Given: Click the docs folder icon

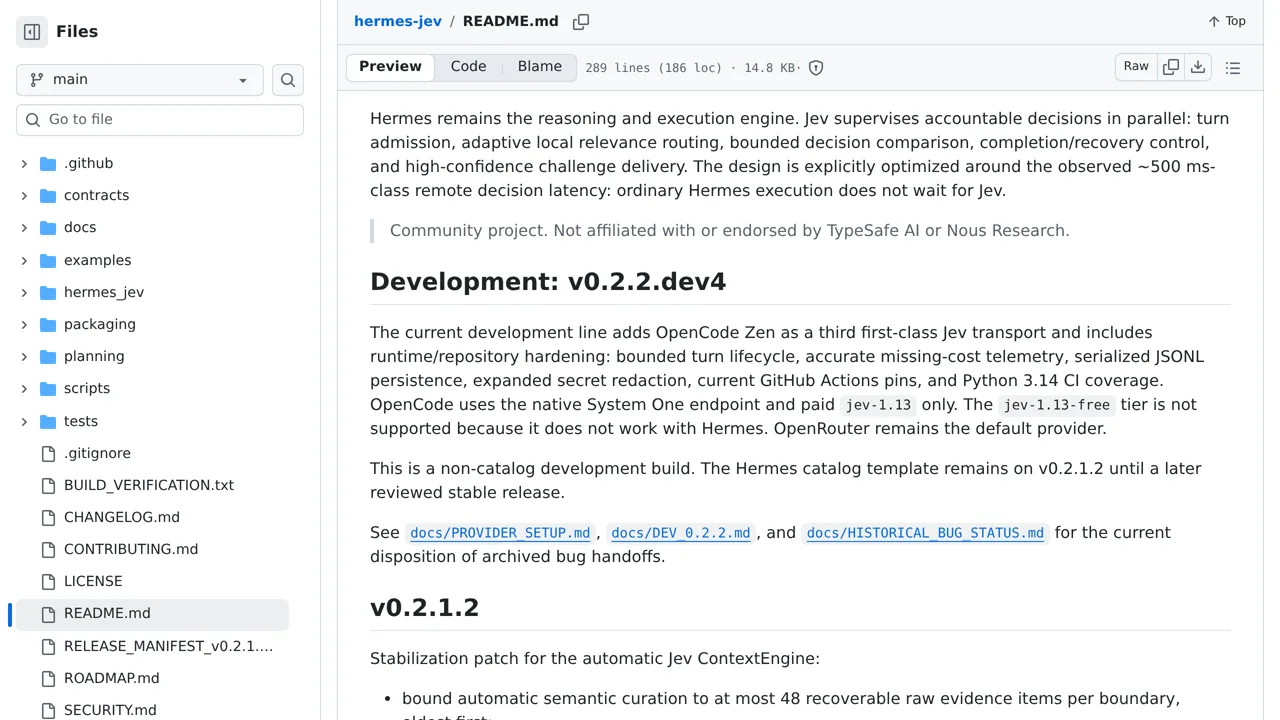Looking at the screenshot, I should [x=48, y=227].
